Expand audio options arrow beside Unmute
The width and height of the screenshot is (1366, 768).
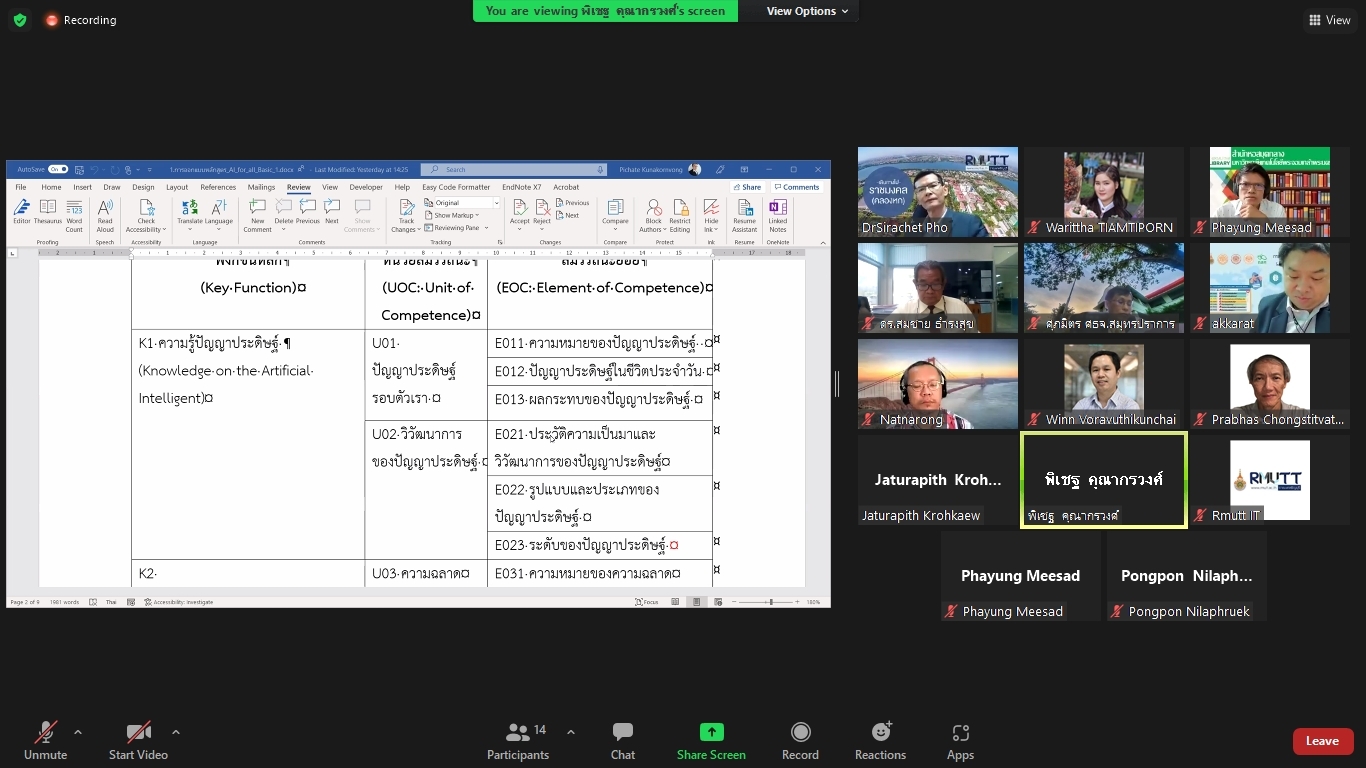78,732
